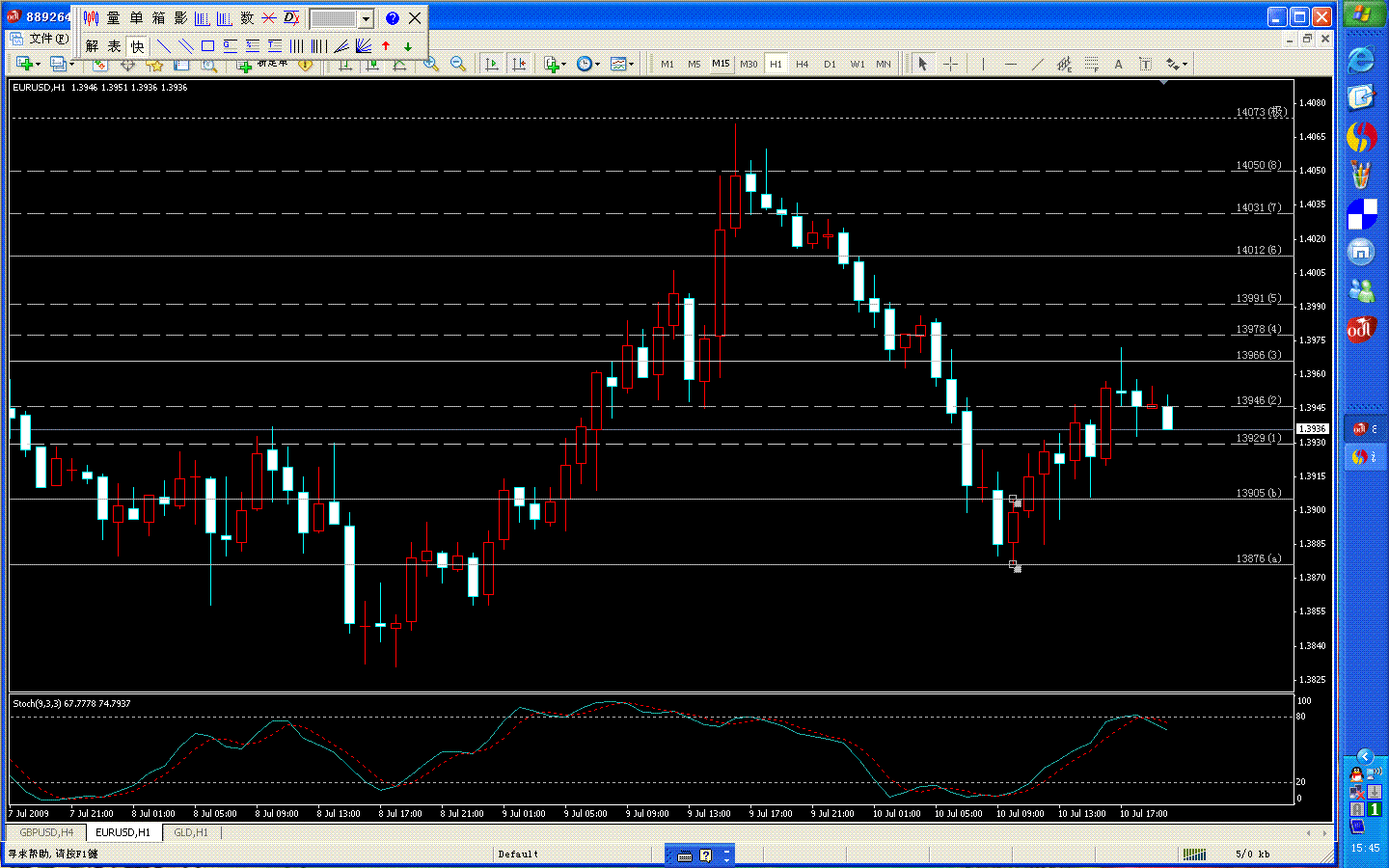Switch to the GLD,H1 chart tab
The width and height of the screenshot is (1389, 868).
(x=191, y=832)
